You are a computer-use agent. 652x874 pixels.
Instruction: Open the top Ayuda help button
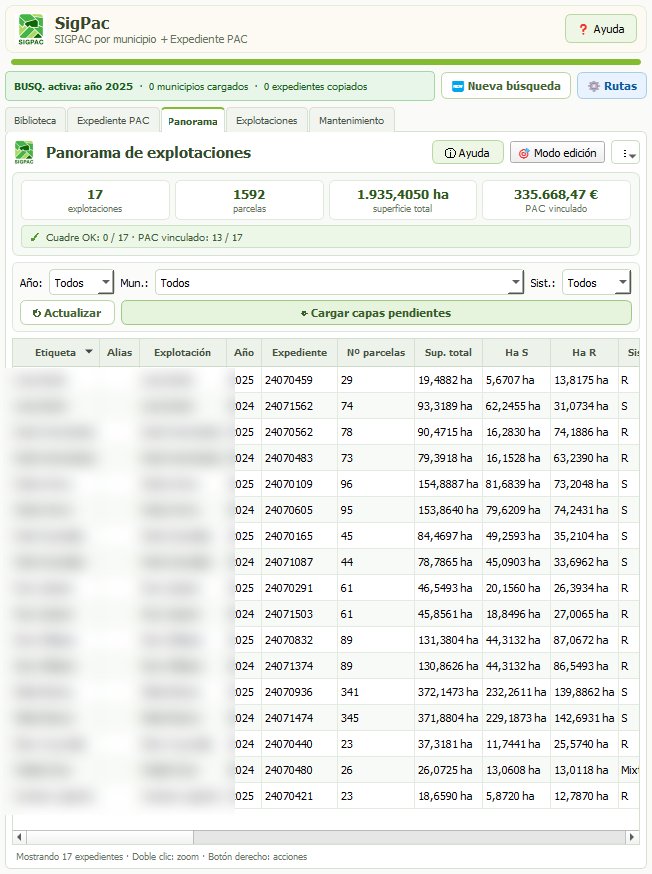(601, 29)
